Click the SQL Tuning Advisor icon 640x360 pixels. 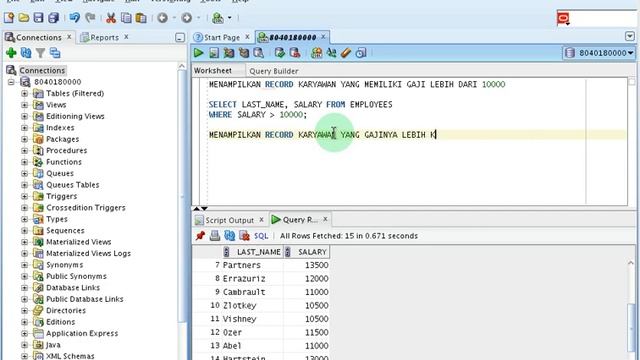click(258, 53)
